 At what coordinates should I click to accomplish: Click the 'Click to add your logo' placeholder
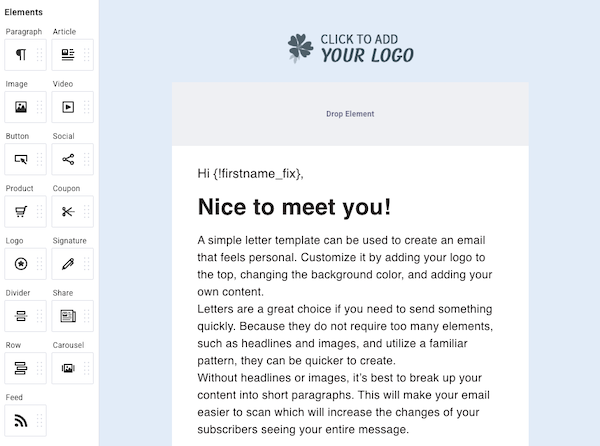(x=350, y=47)
